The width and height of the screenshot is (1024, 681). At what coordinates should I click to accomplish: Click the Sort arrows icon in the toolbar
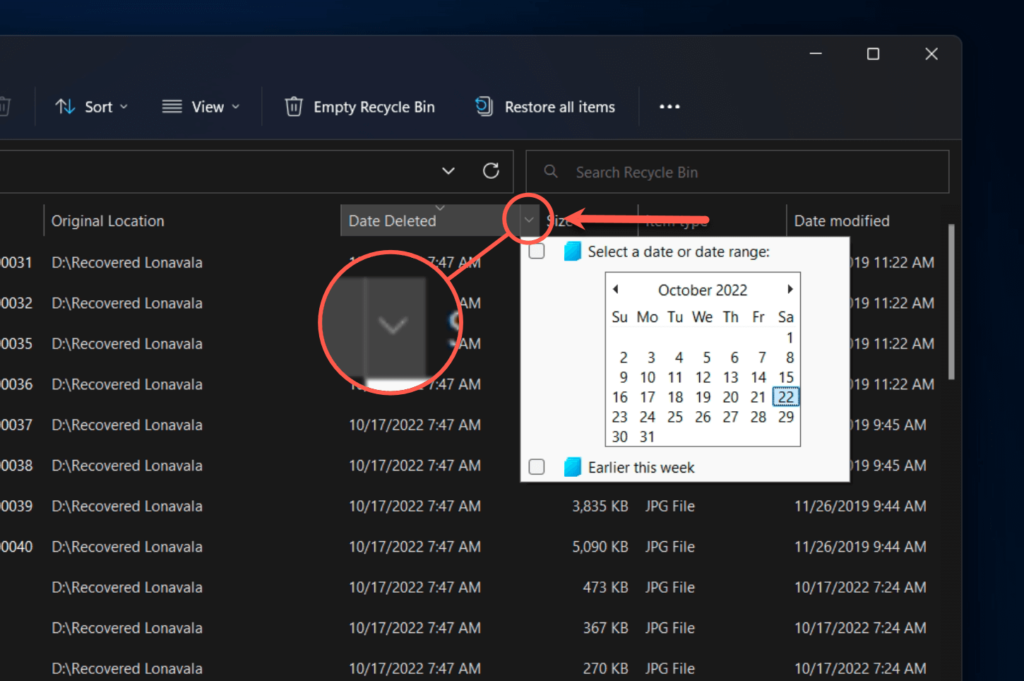[x=65, y=106]
